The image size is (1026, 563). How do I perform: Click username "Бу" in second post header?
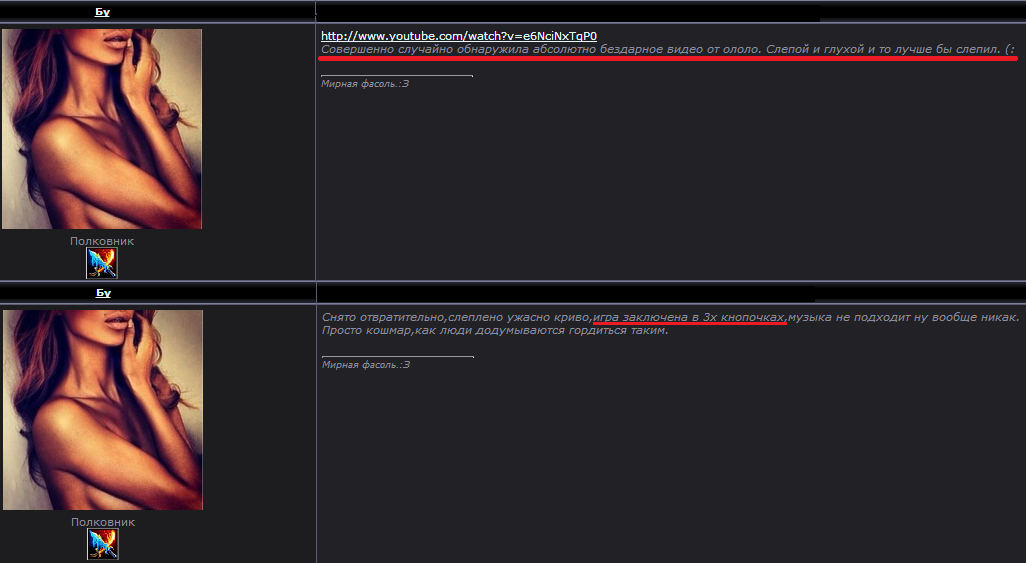click(x=102, y=293)
